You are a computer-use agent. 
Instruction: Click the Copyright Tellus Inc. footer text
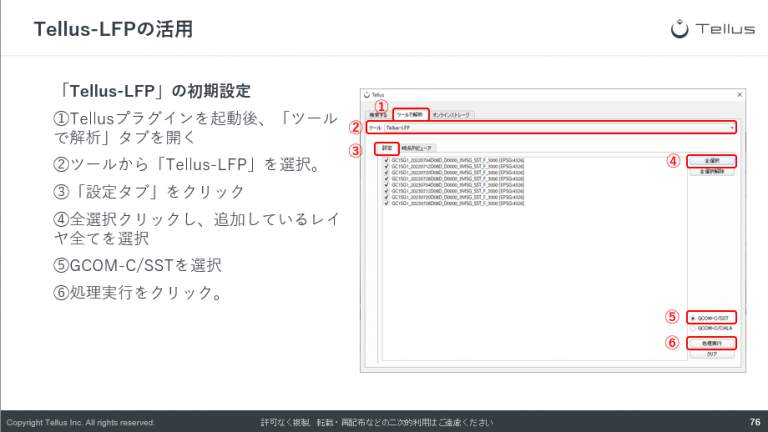pyautogui.click(x=80, y=422)
